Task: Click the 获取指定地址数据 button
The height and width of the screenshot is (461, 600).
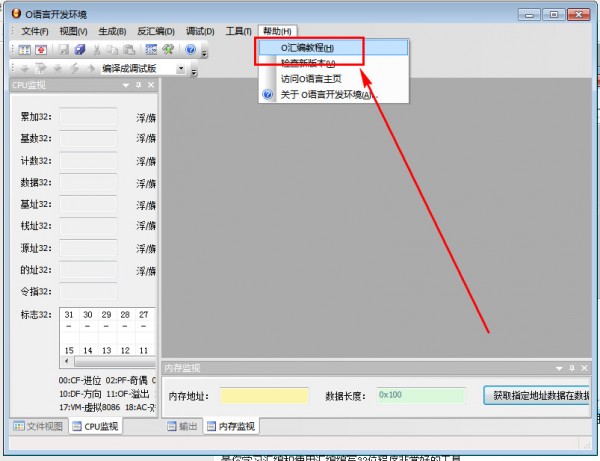Action: [x=536, y=395]
